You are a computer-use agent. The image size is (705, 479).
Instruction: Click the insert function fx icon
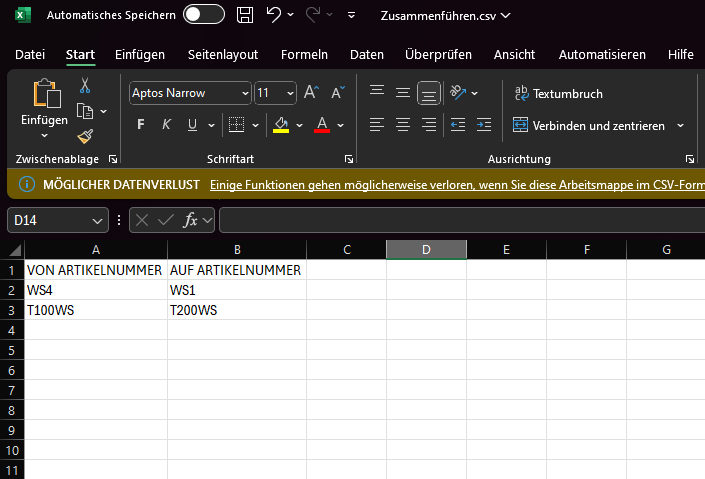(191, 220)
